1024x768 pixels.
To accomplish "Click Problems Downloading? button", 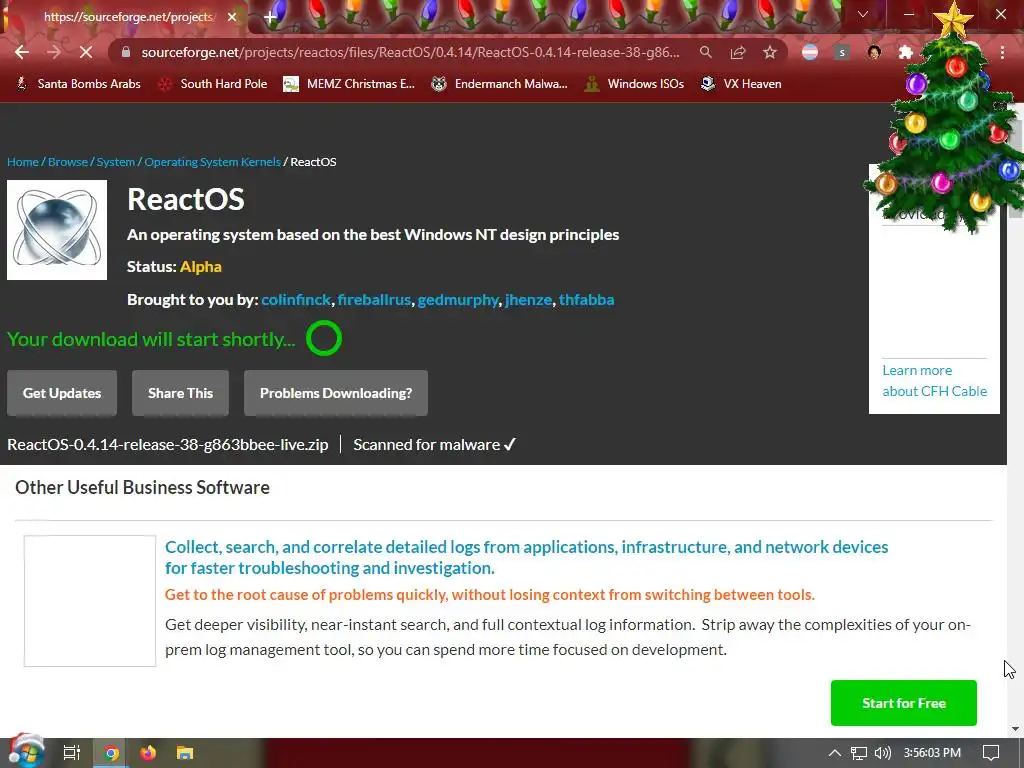I will [x=336, y=393].
